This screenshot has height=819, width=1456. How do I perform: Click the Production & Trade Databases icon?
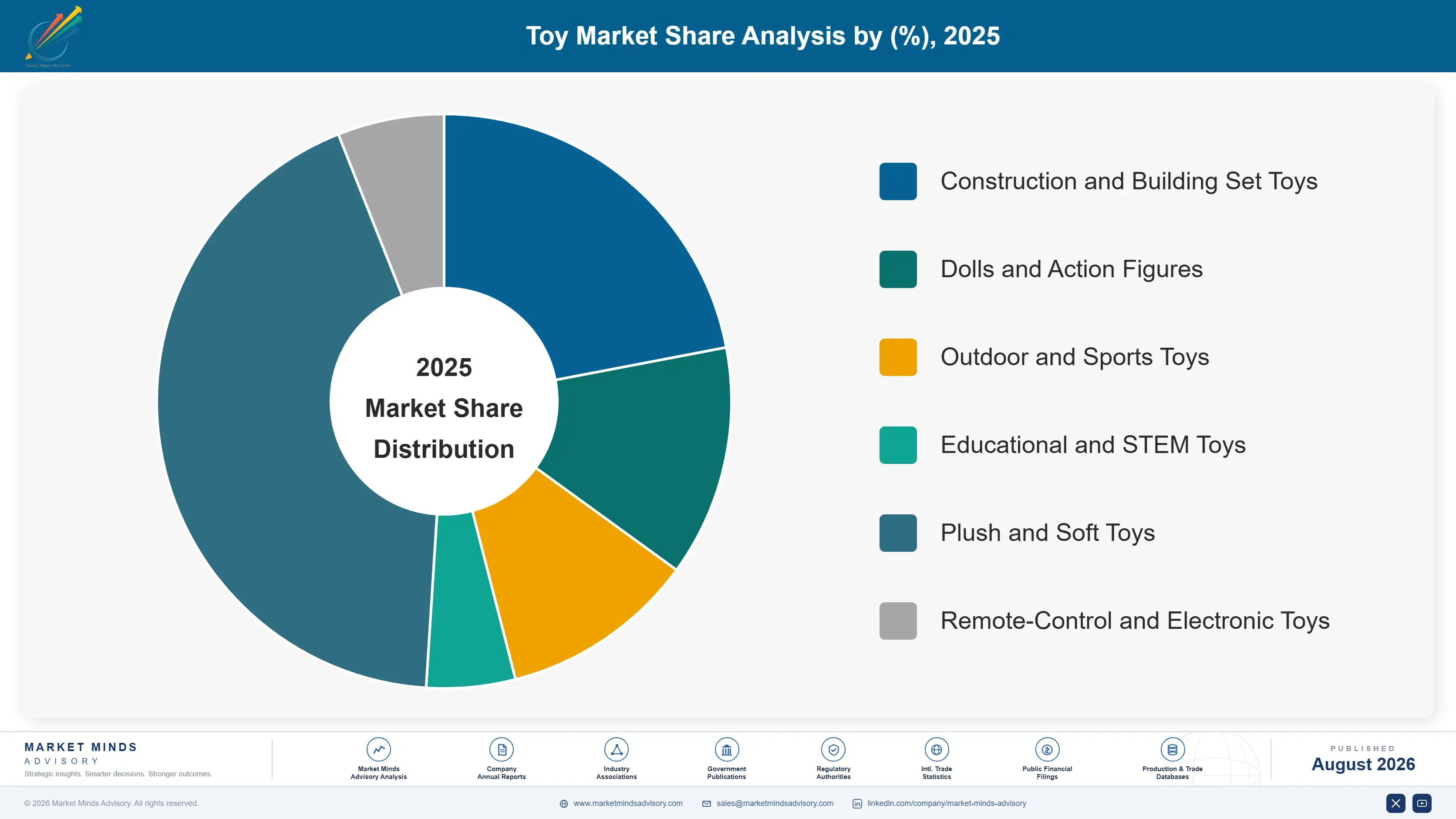(x=1172, y=749)
